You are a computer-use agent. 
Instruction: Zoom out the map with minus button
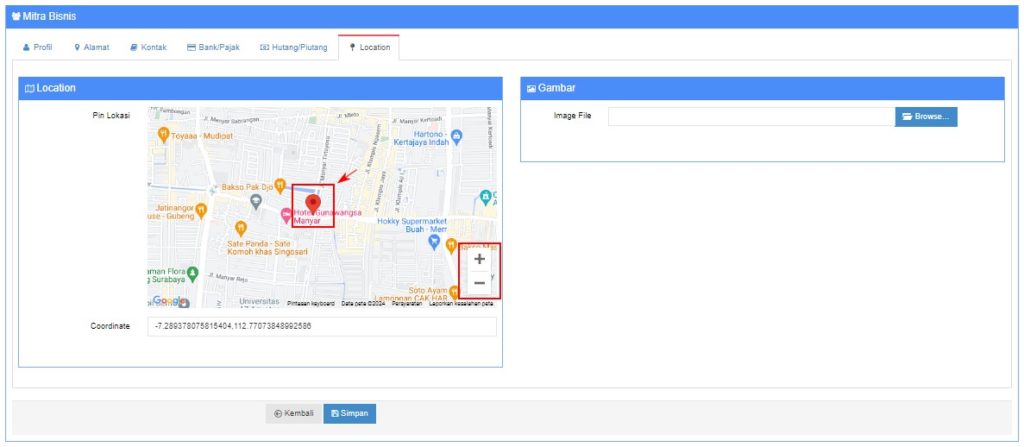point(479,283)
